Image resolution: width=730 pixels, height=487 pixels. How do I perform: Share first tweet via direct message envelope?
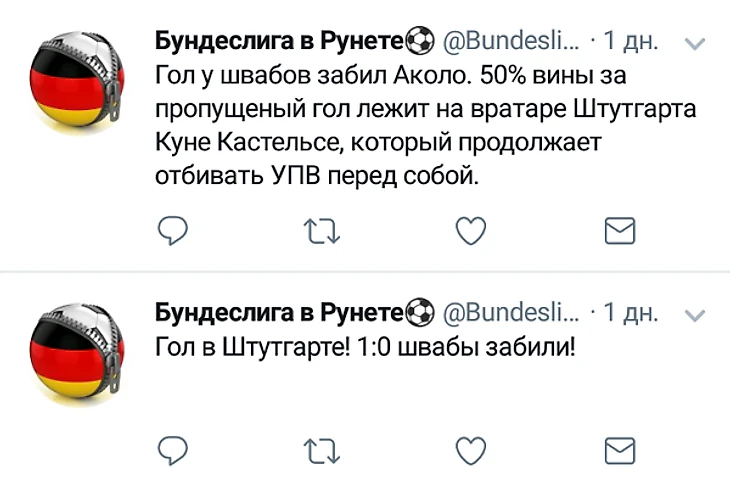[x=621, y=232]
